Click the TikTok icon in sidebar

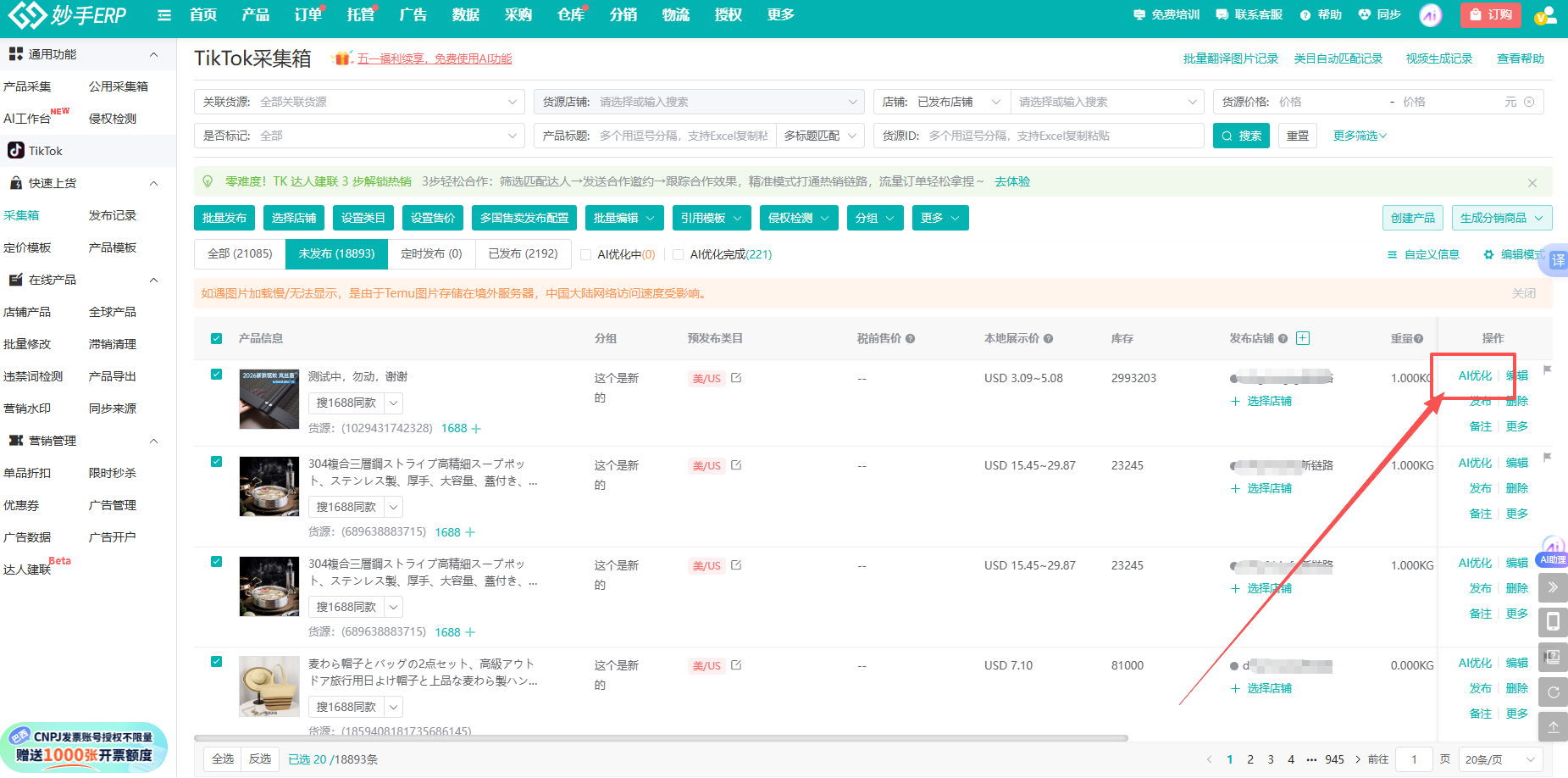pyautogui.click(x=16, y=150)
